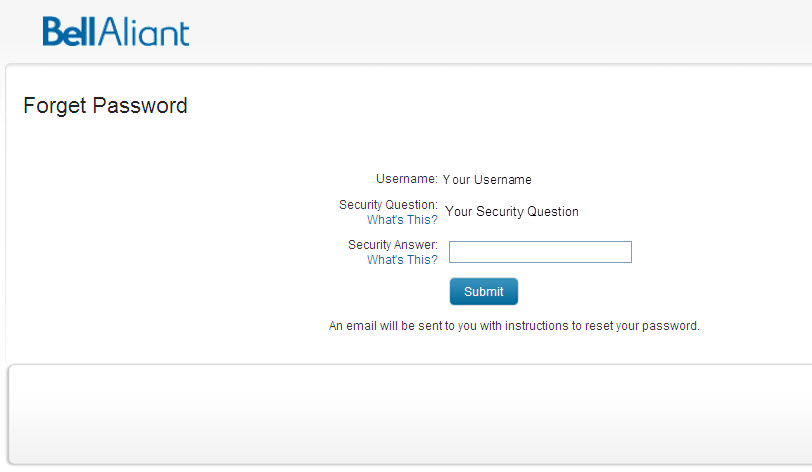Click the empty footer panel

[x=410, y=414]
